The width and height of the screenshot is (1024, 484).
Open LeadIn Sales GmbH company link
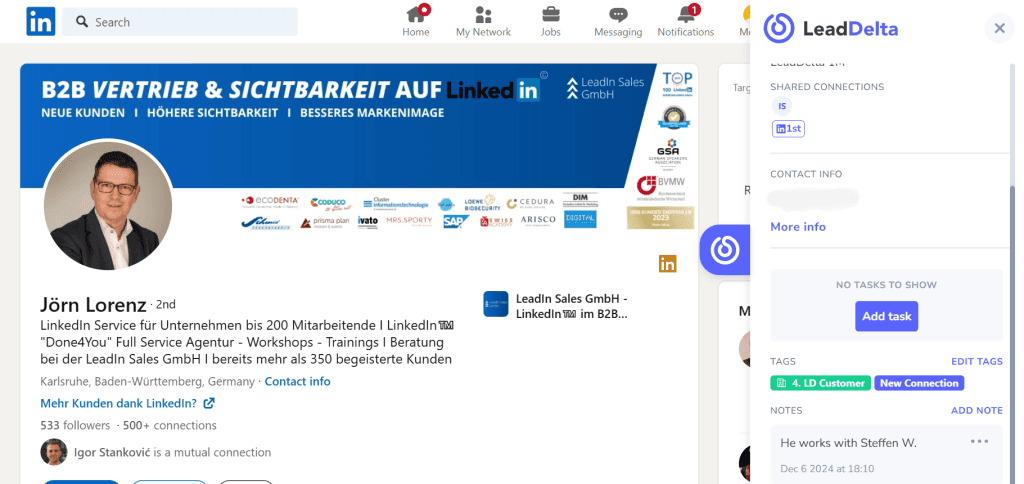tap(571, 306)
